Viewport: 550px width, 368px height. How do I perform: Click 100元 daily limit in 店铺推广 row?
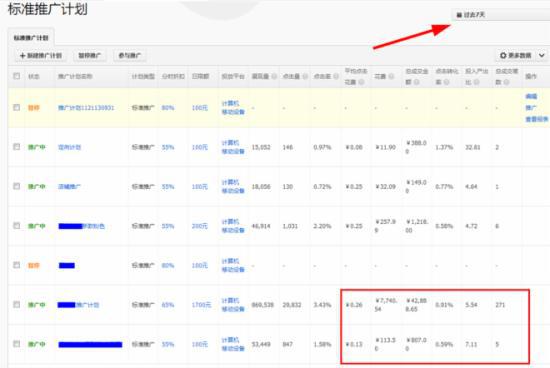click(200, 187)
